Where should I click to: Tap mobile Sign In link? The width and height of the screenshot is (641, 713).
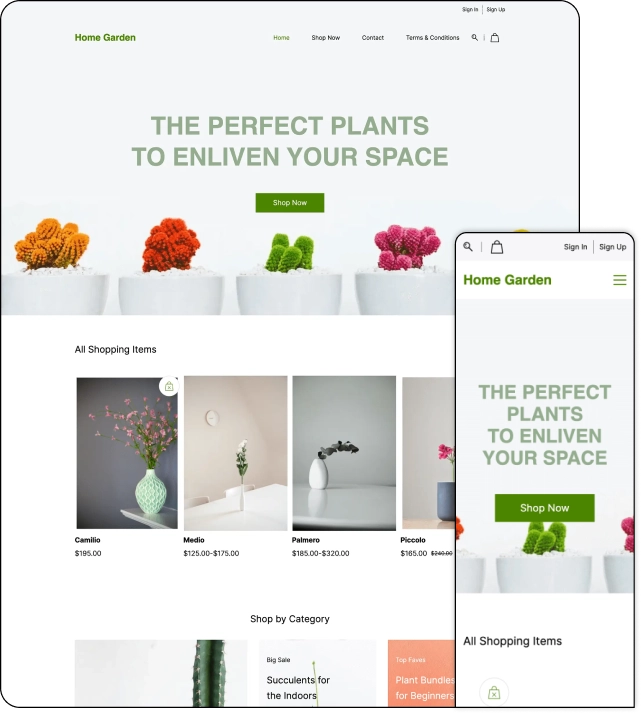(576, 247)
